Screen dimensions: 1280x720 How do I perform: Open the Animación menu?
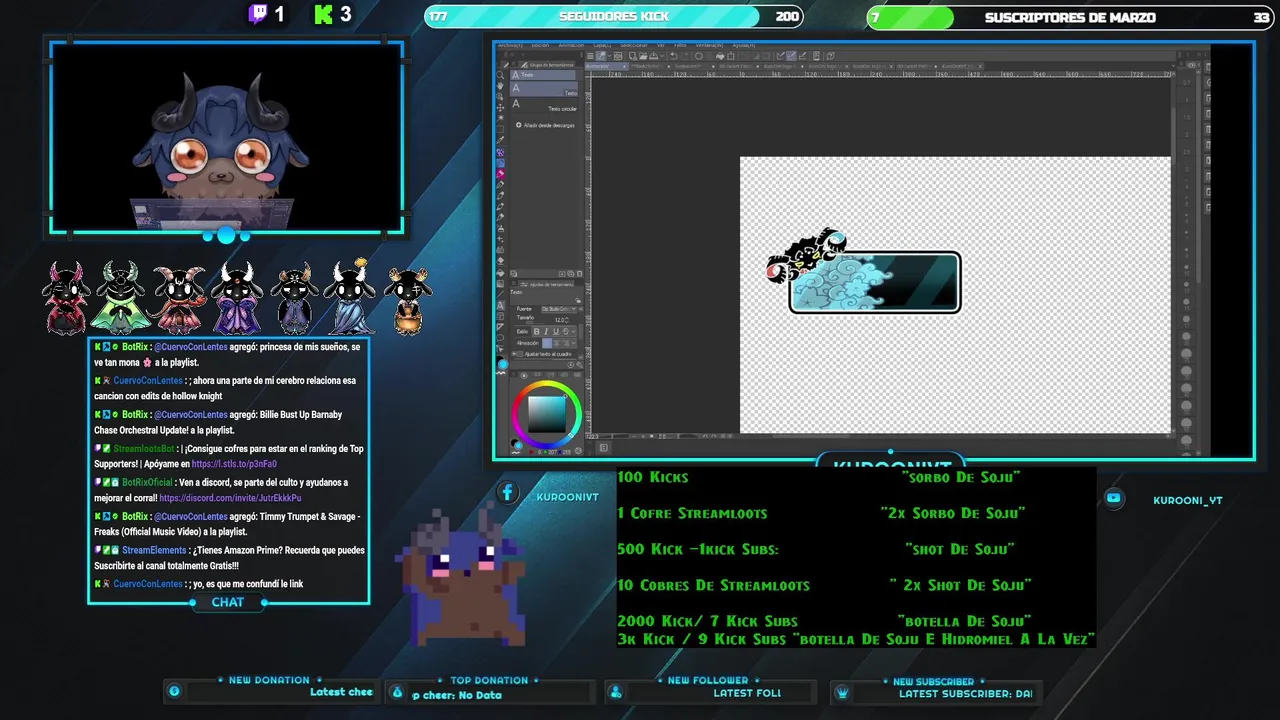click(x=571, y=45)
